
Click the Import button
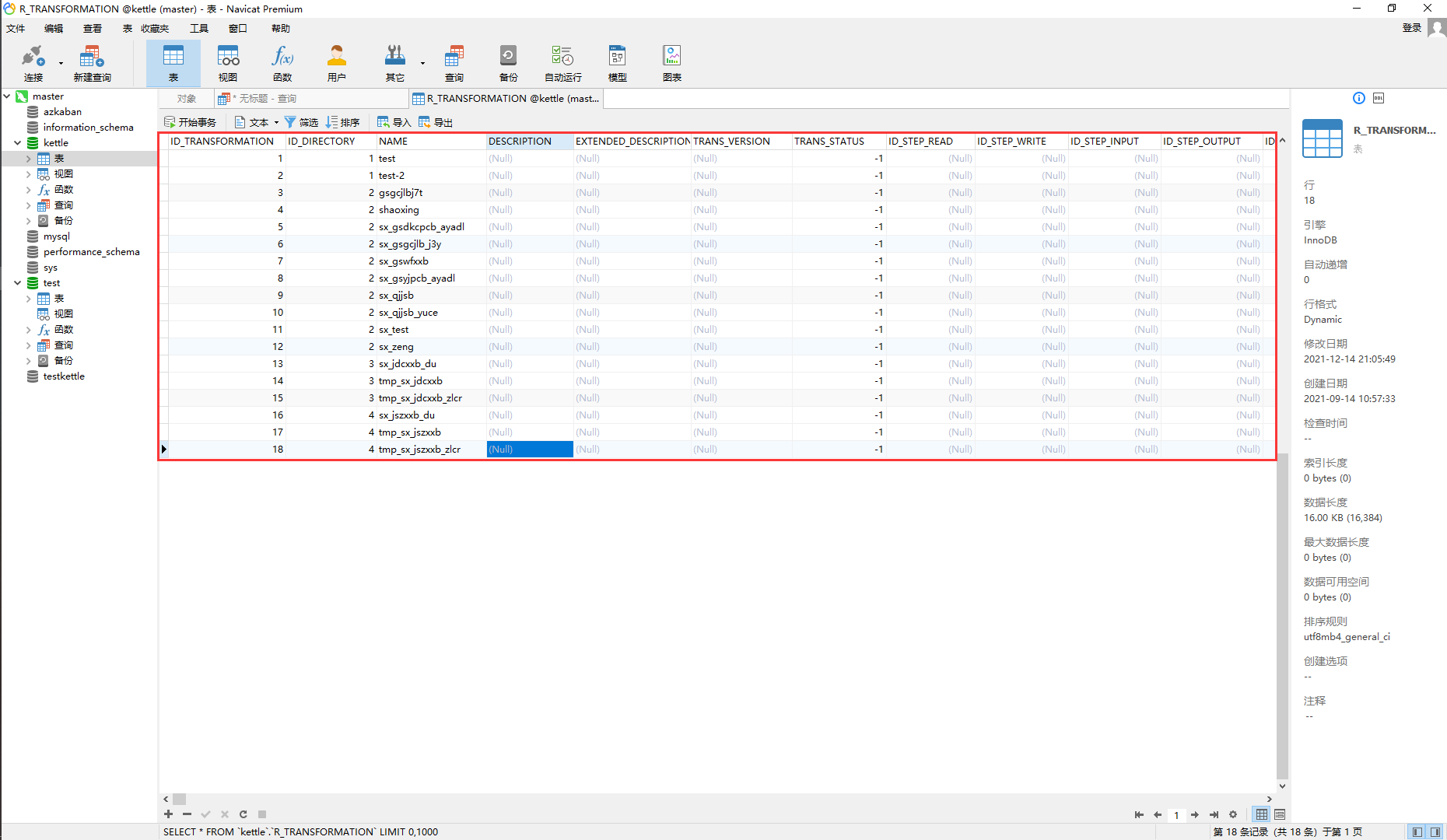coord(394,122)
